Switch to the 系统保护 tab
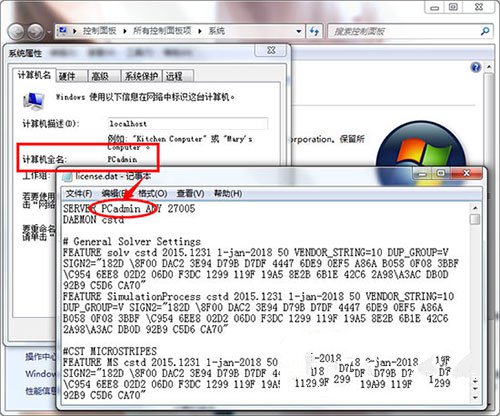Viewport: 500px width, 416px height. pos(141,76)
